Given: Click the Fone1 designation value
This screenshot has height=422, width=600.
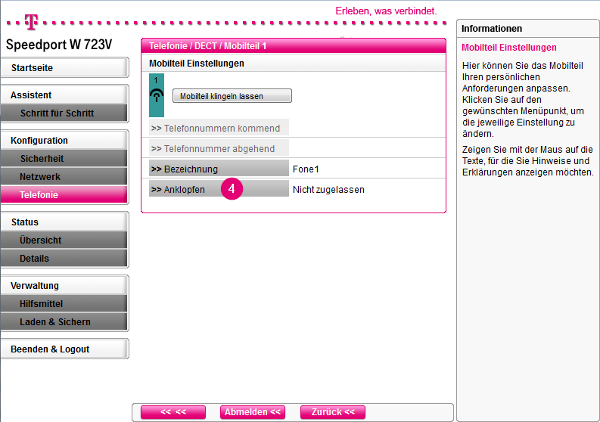Looking at the screenshot, I should (x=306, y=169).
